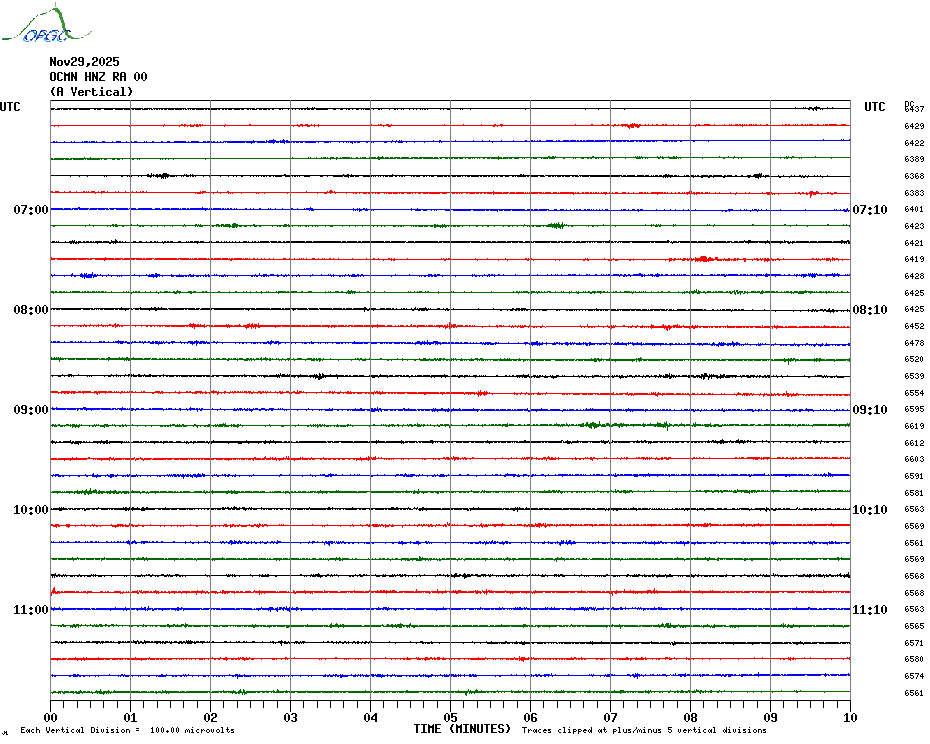Click the DC value '6437'
The width and height of the screenshot is (930, 744).
click(x=915, y=109)
